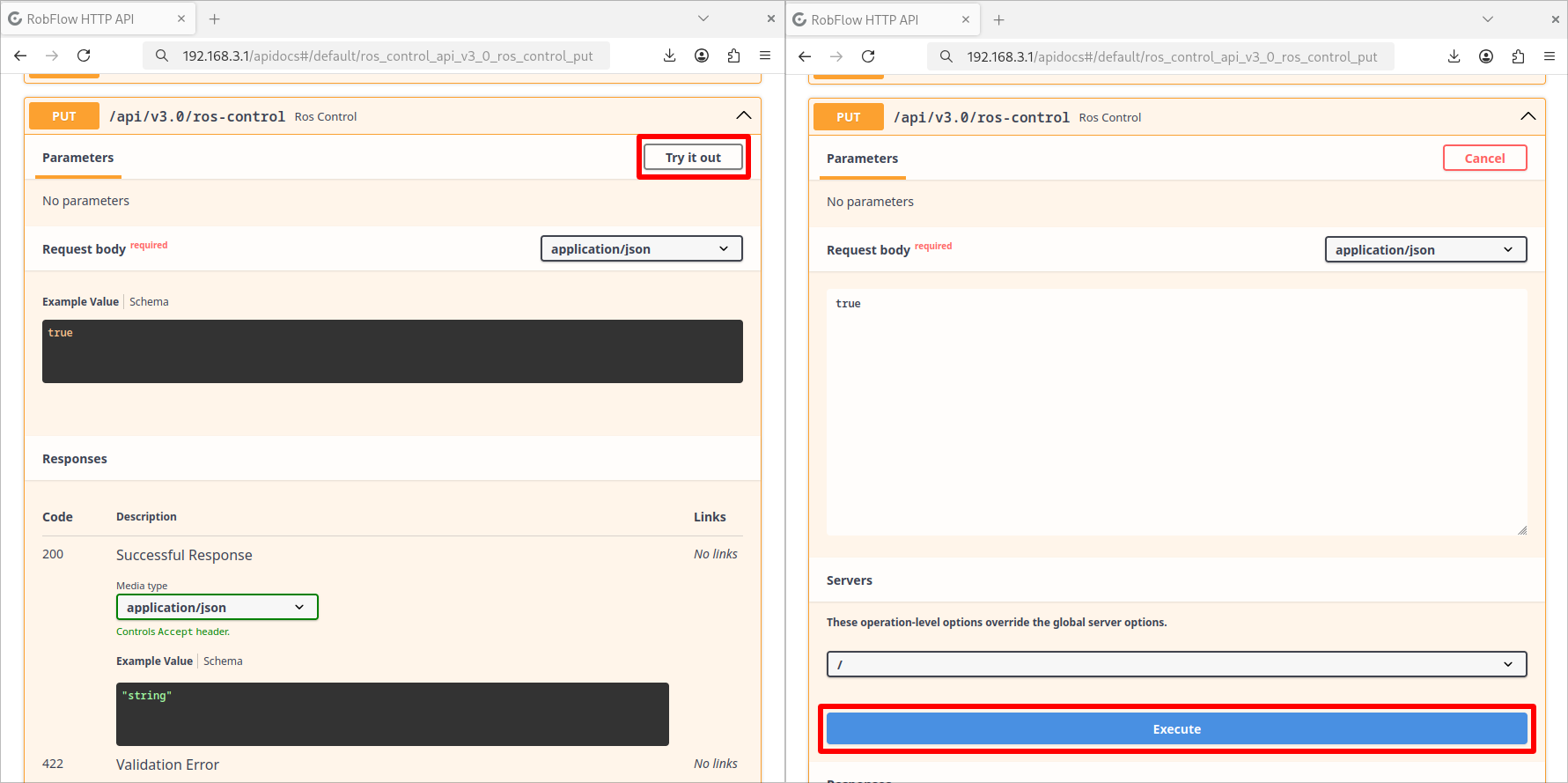Go back in the right browser window
The width and height of the screenshot is (1568, 783).
pos(805,56)
